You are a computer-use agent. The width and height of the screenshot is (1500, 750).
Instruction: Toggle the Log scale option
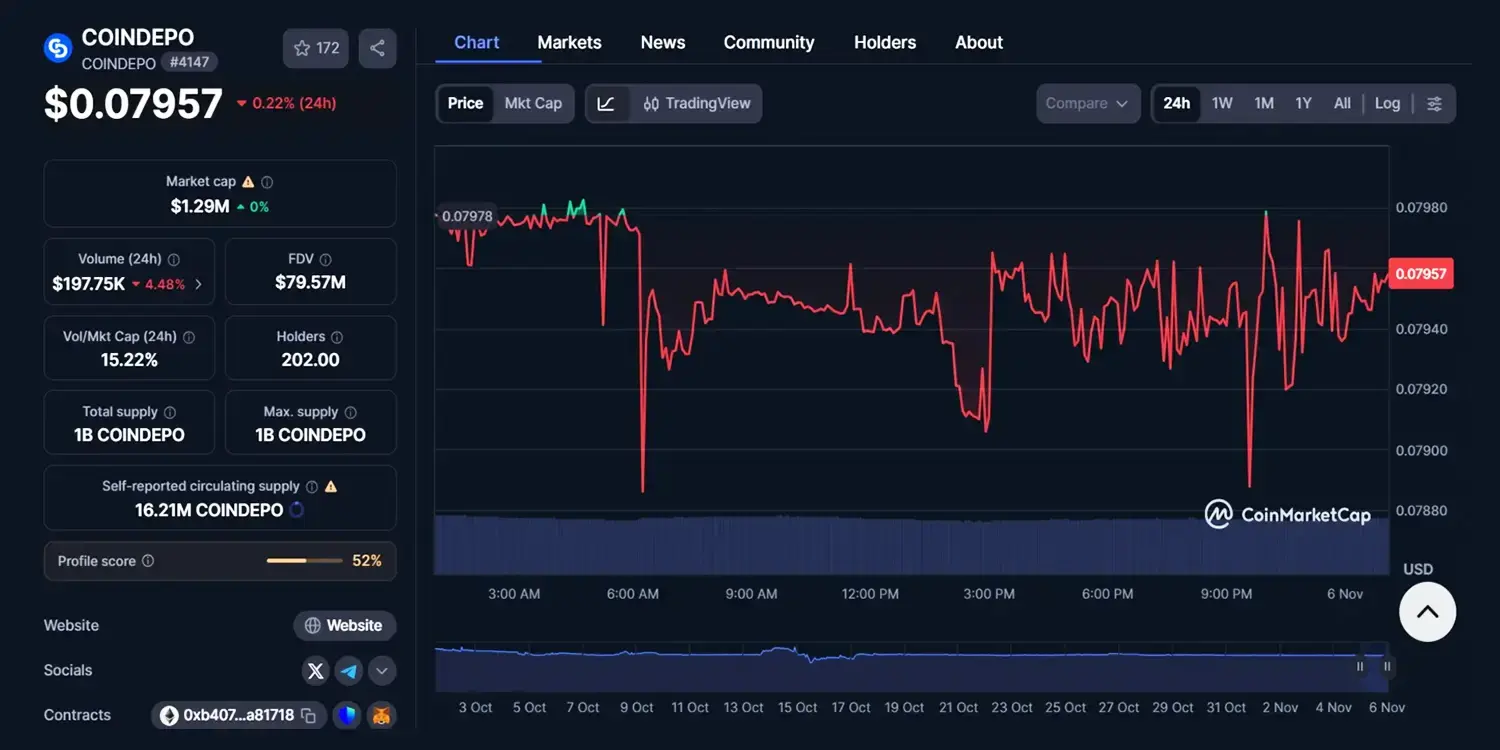[x=1387, y=104]
